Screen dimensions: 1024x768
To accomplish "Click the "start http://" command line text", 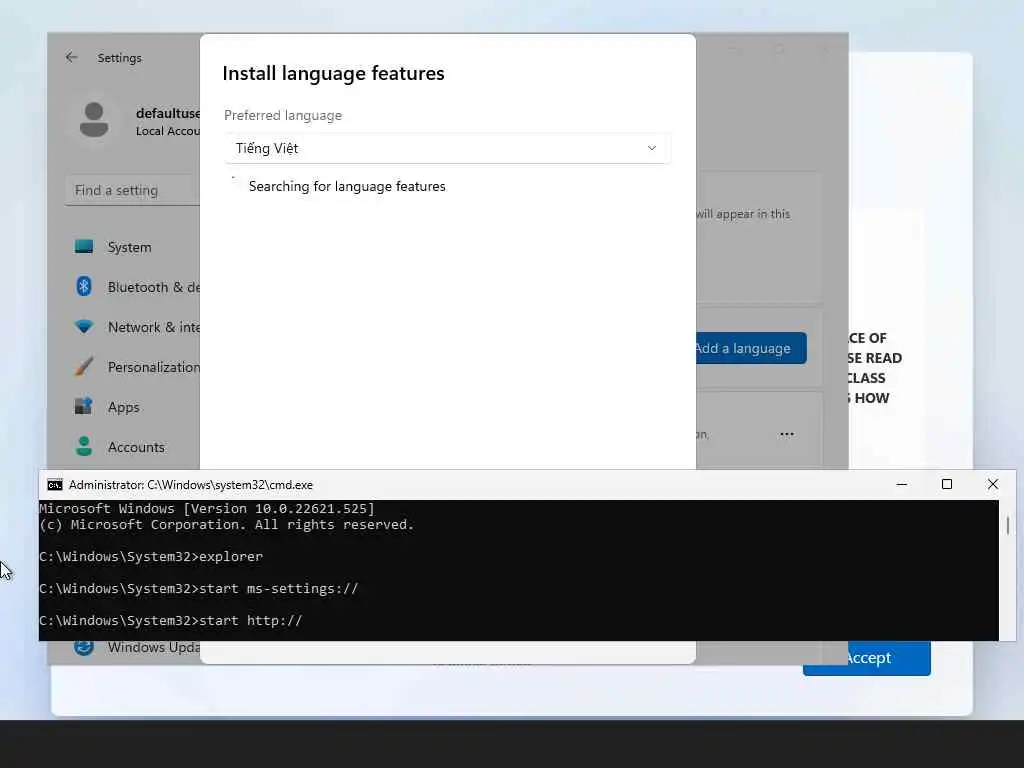I will click(x=251, y=620).
